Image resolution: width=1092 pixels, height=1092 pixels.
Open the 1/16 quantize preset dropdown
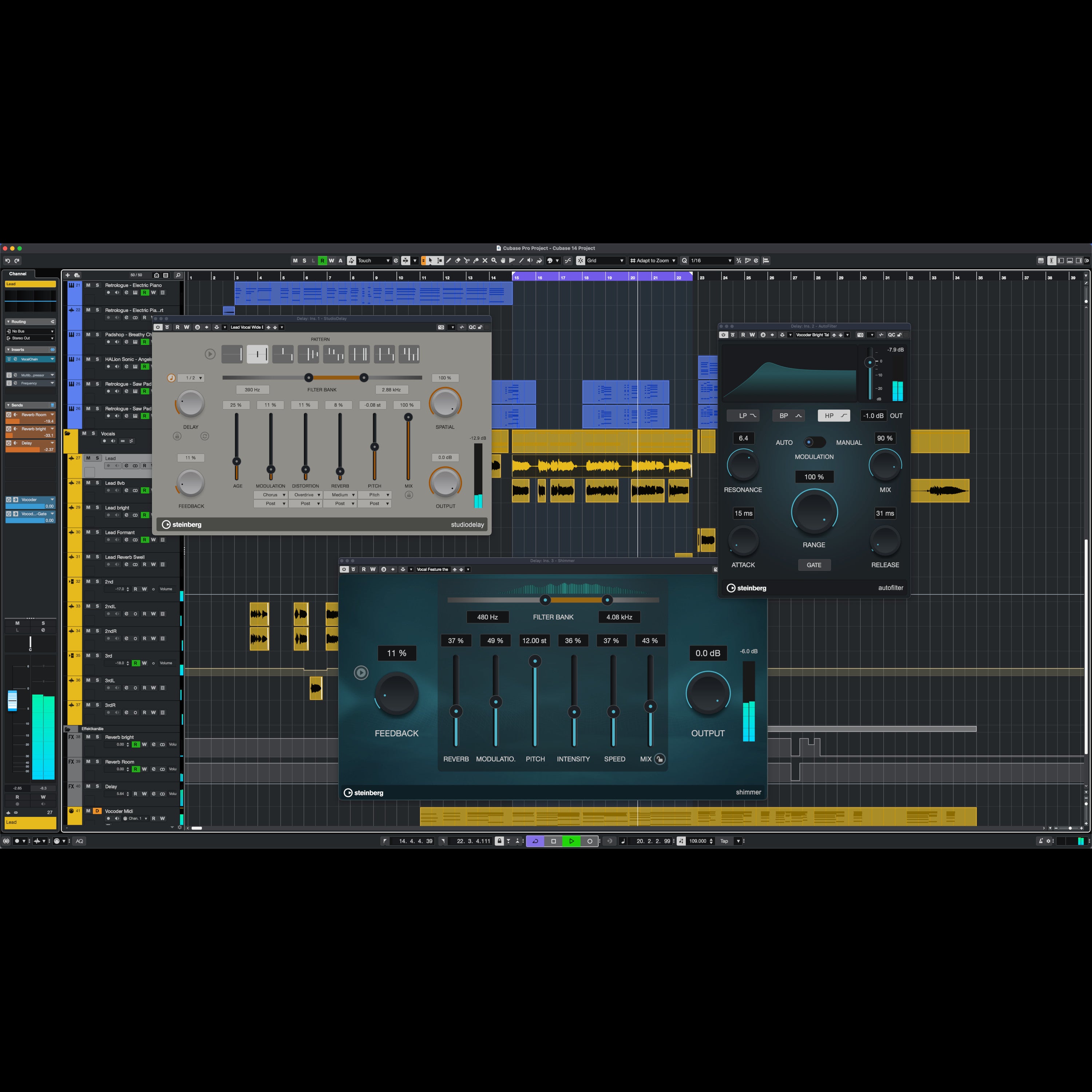(x=711, y=261)
